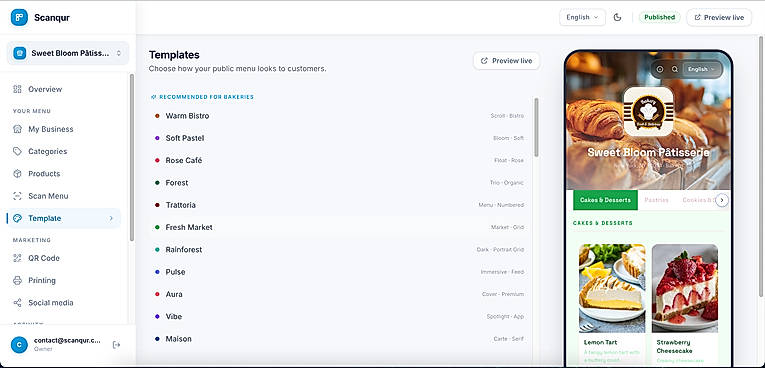765x368 pixels.
Task: Click the Recommended for Bakeries label
Action: (203, 97)
